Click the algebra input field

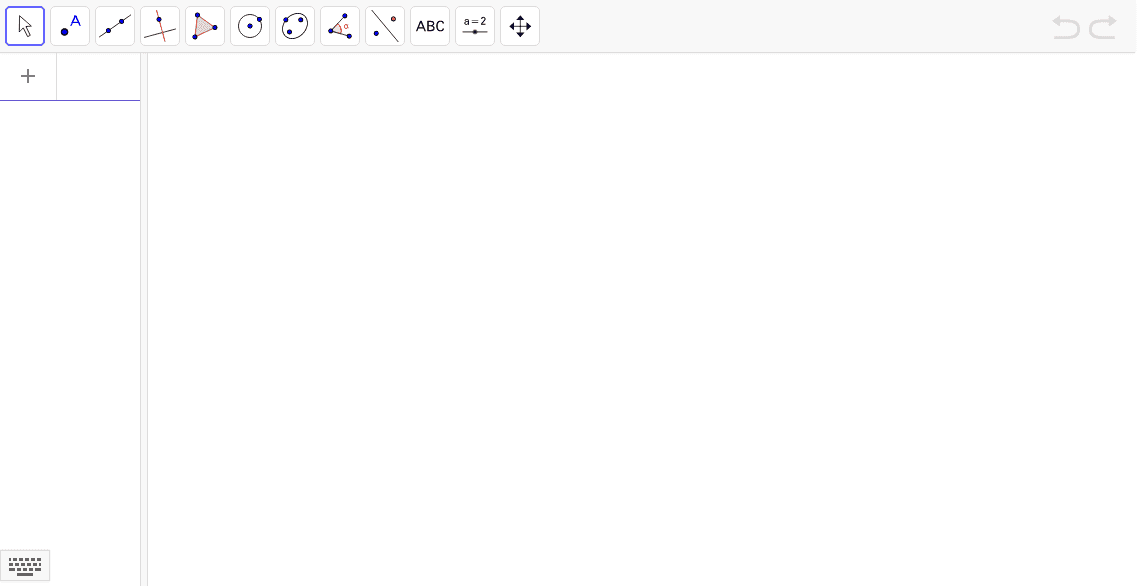point(99,76)
